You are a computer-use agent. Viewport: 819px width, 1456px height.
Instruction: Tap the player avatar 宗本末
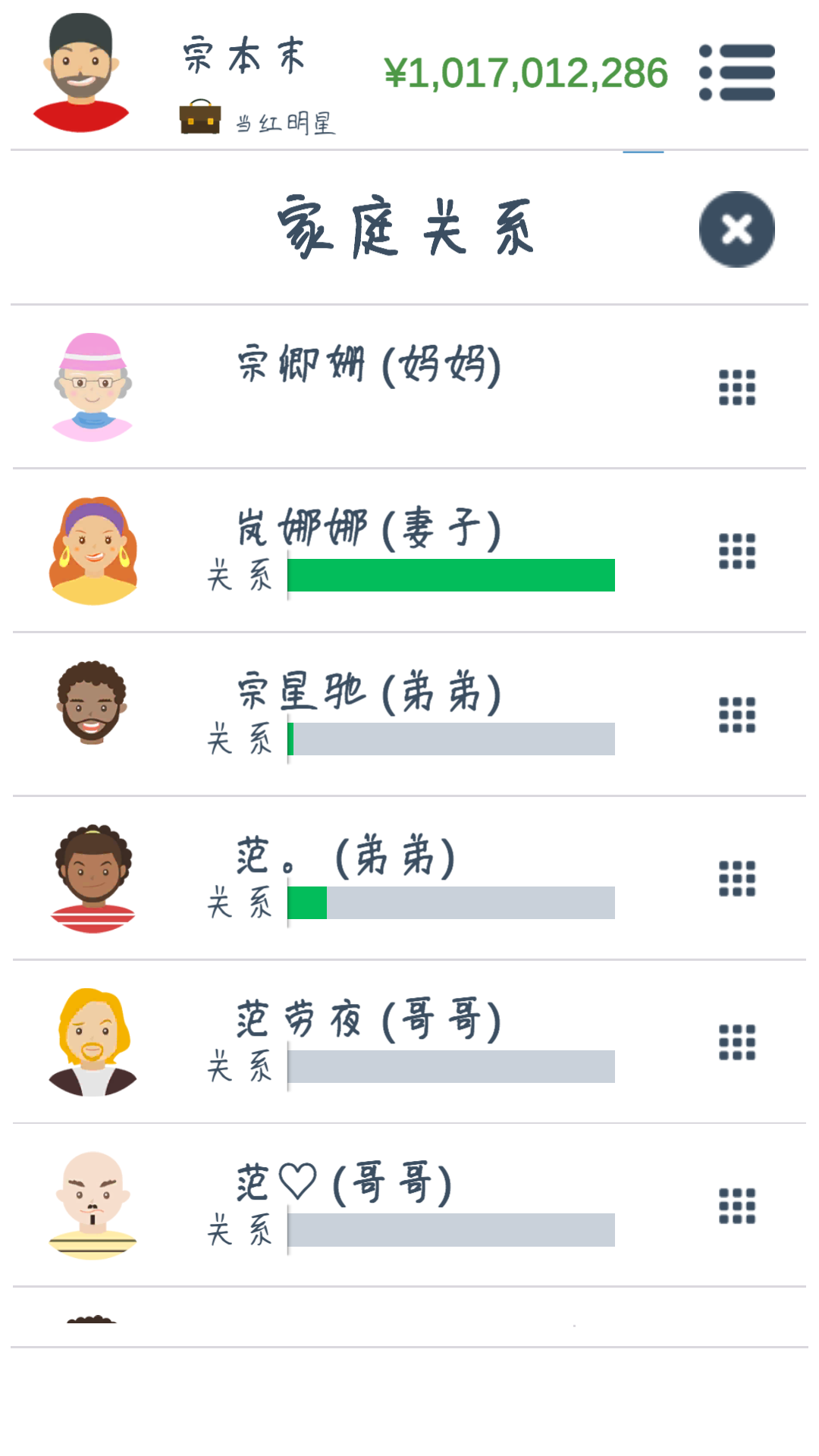coord(80,73)
